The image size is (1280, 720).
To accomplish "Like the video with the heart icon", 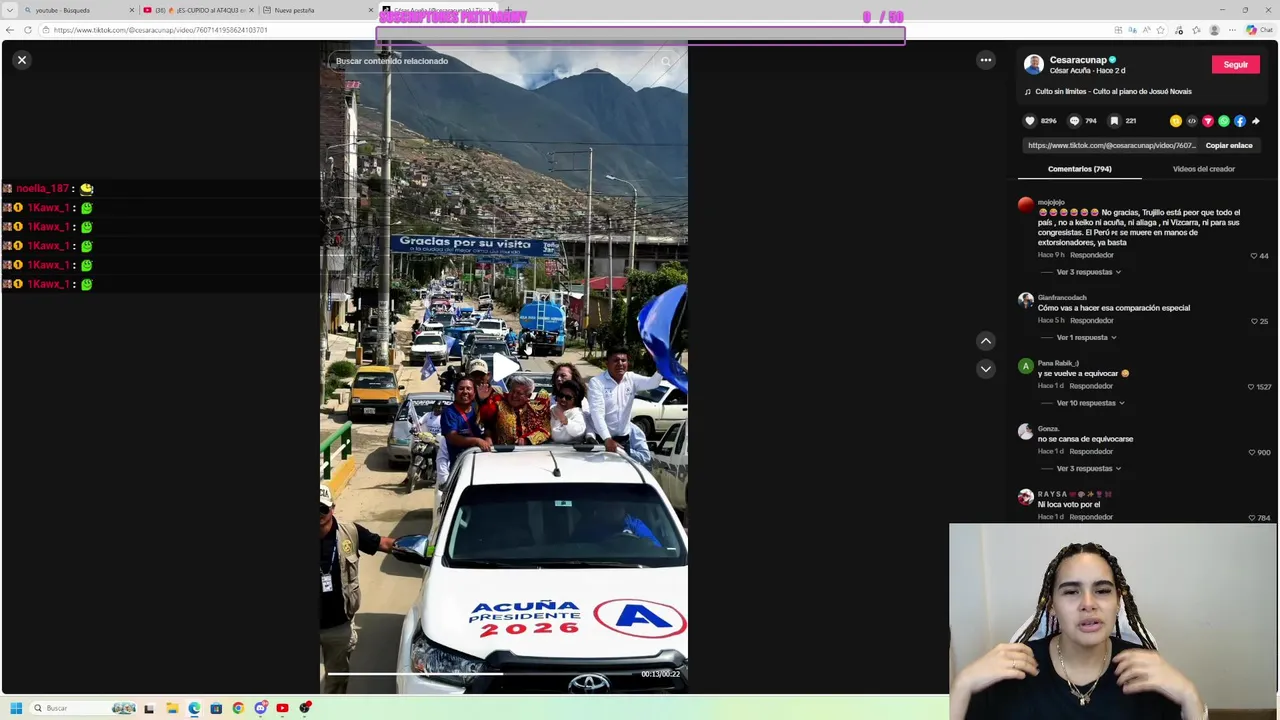I will (1030, 121).
